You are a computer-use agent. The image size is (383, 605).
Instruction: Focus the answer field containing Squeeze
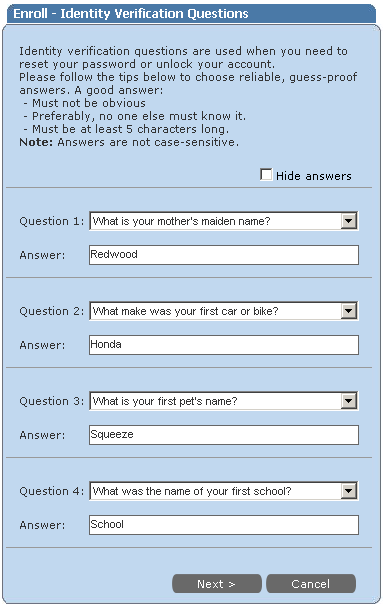click(x=224, y=435)
